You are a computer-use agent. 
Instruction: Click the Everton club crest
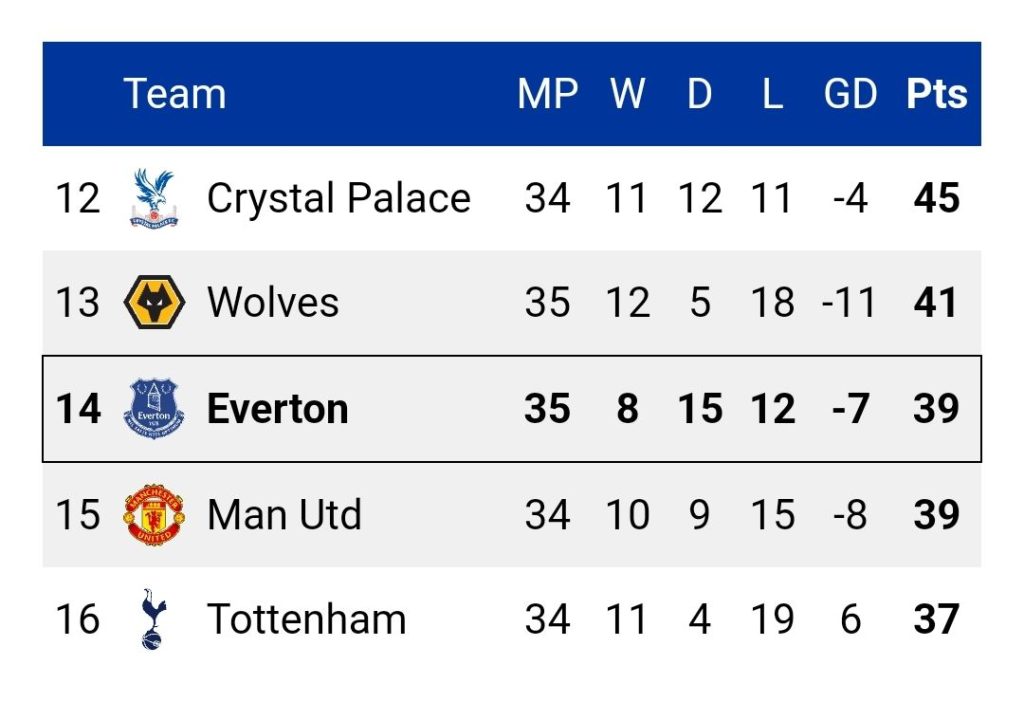click(154, 409)
